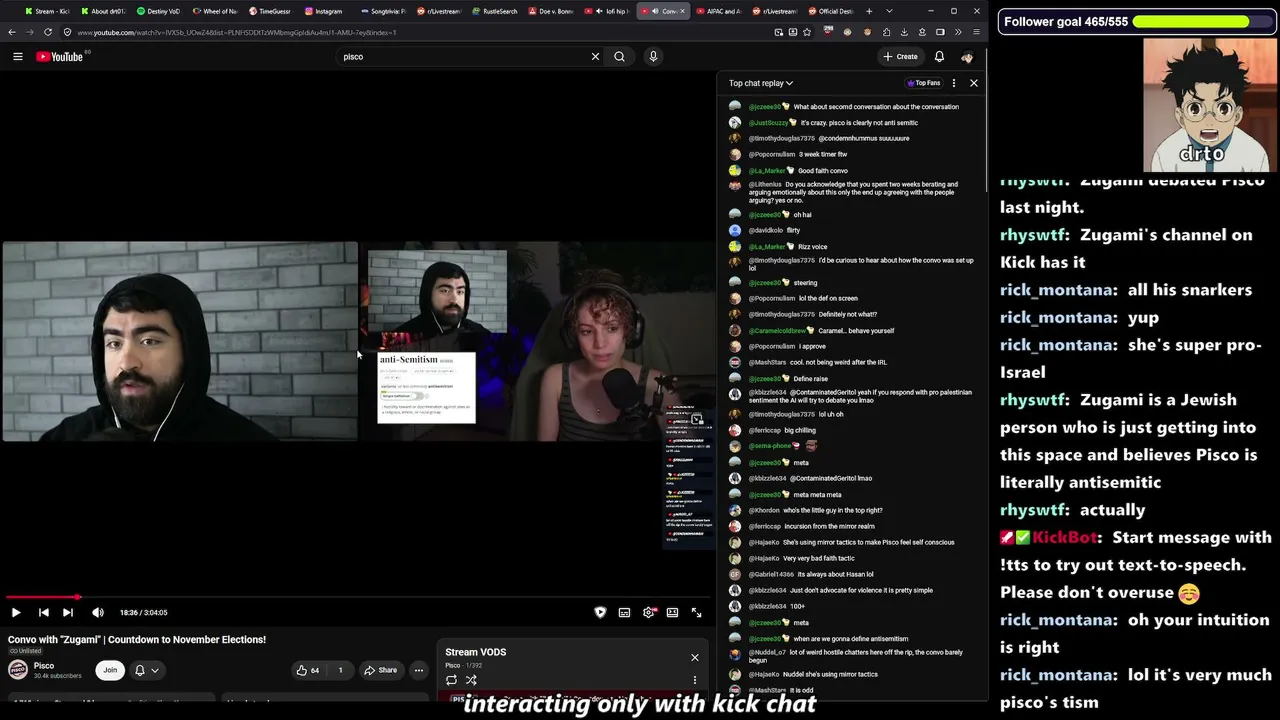Expand notification bell dropdown beside Join

tap(147, 670)
